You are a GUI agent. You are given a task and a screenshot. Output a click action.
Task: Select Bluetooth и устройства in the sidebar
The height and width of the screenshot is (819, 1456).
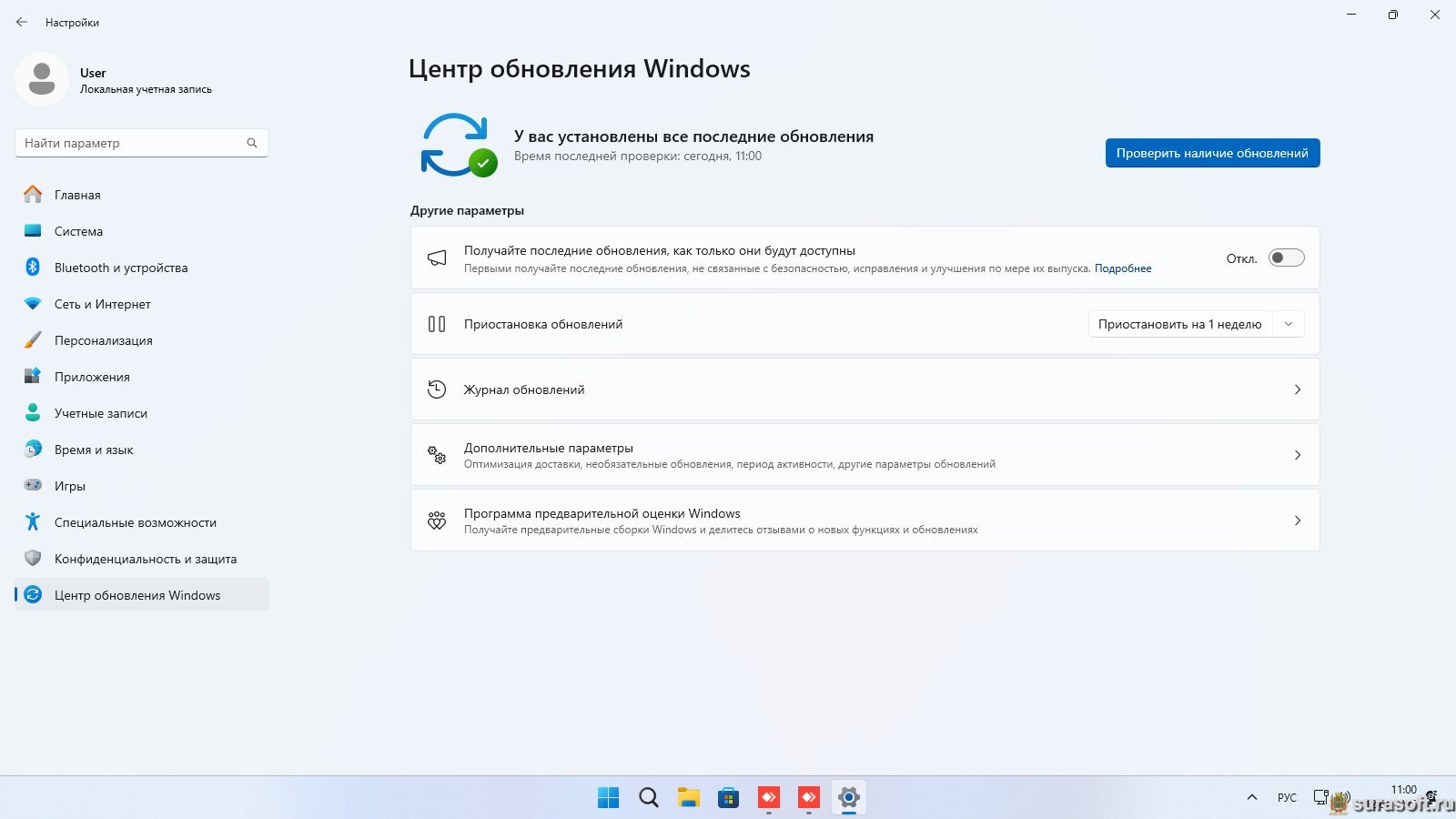tap(142, 268)
